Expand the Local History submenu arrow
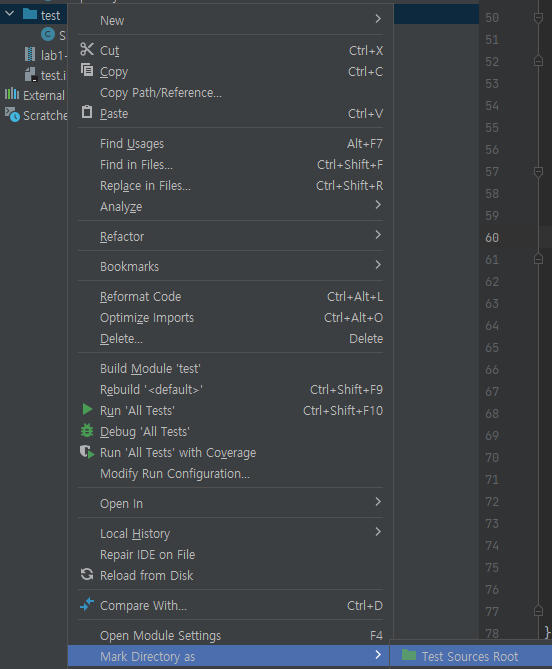The image size is (552, 669). (x=378, y=532)
